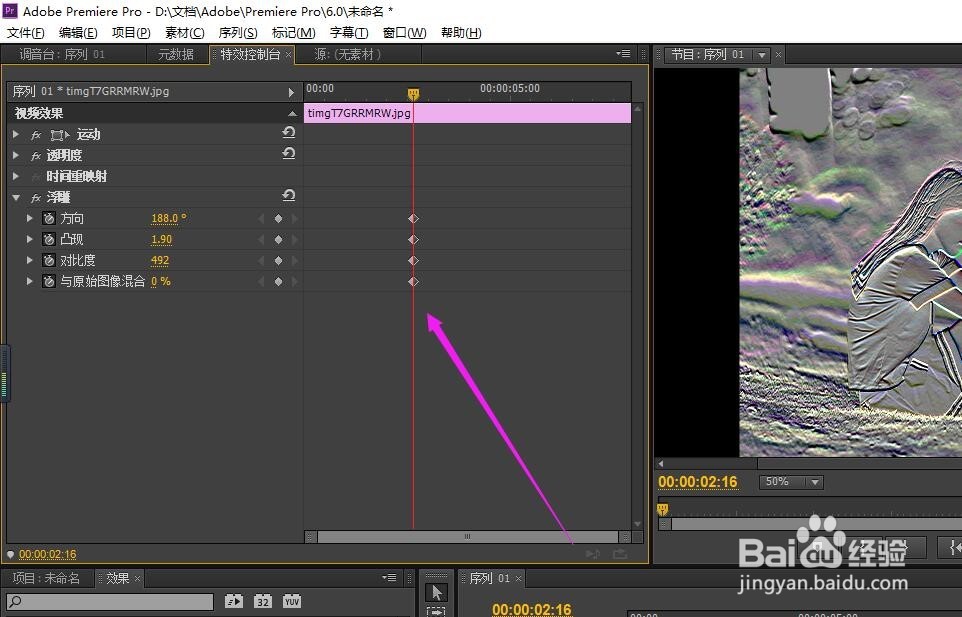Filter by YUV effects icon

[291, 601]
